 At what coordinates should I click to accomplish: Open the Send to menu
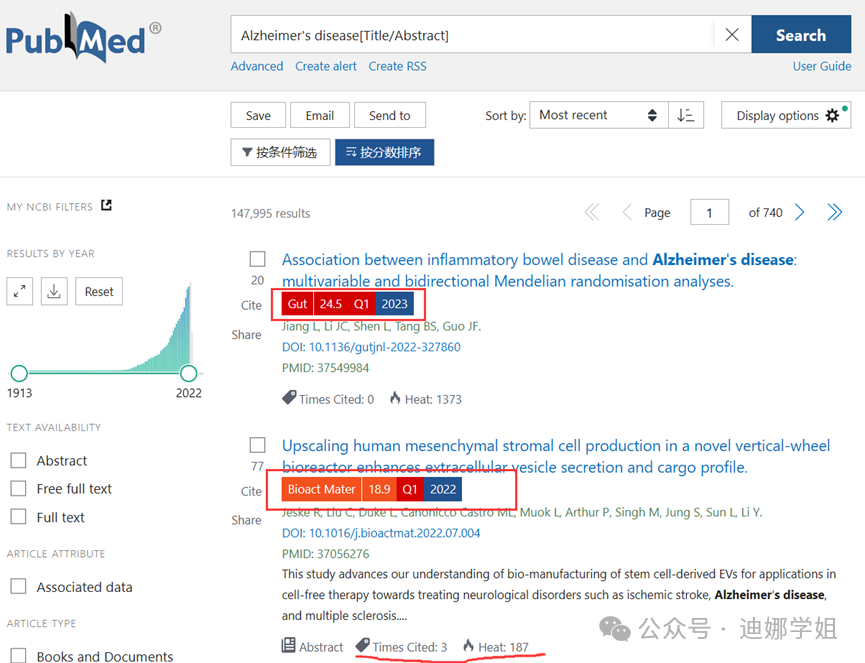point(390,115)
